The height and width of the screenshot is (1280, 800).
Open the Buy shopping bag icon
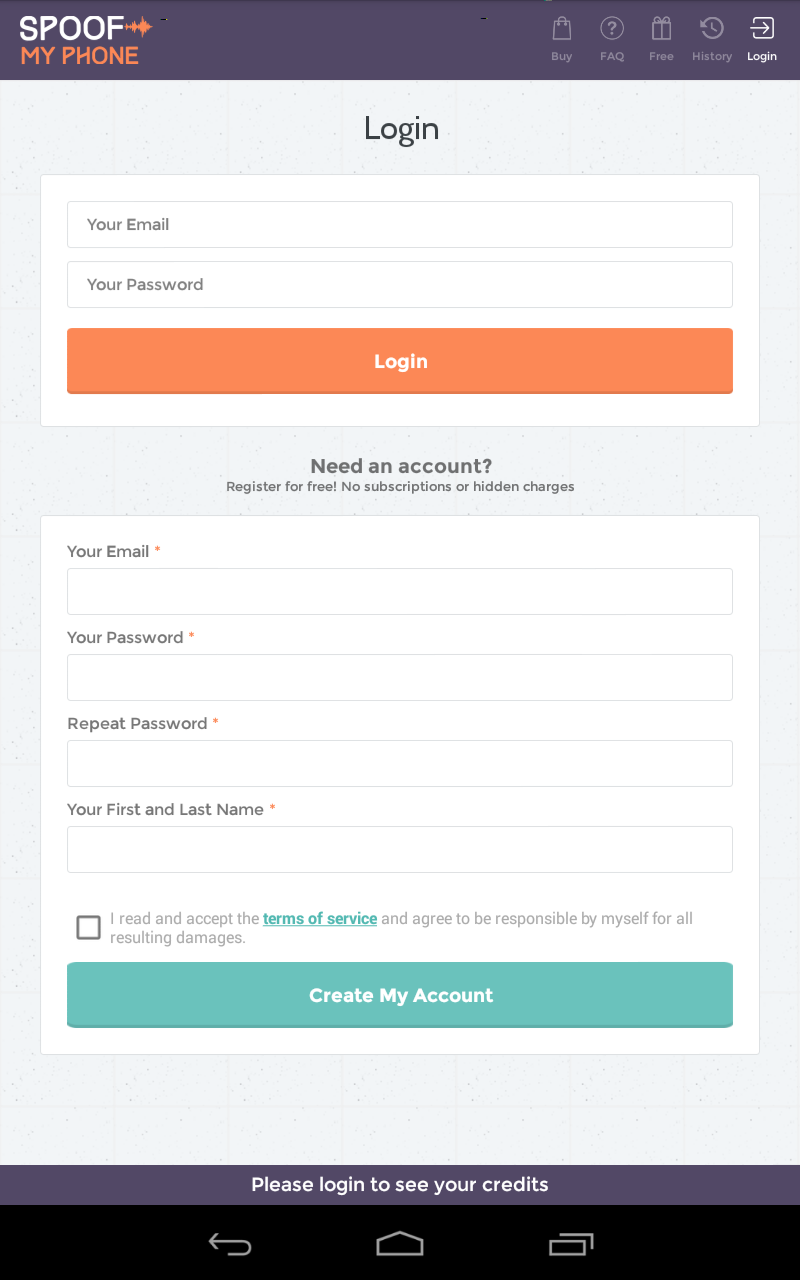coord(562,29)
